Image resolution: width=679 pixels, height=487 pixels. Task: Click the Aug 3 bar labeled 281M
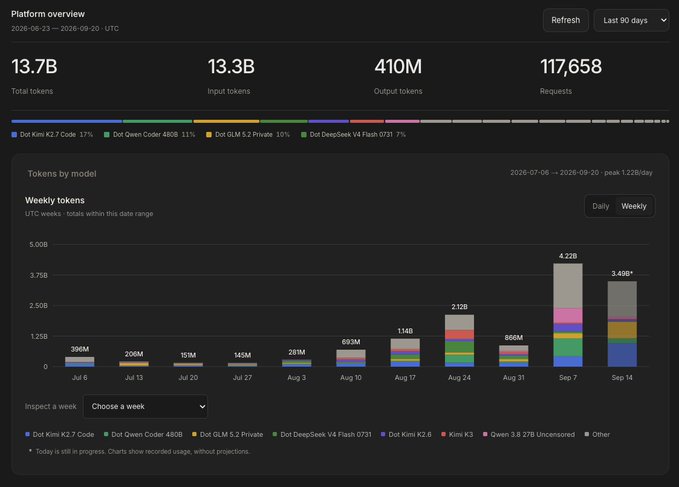point(297,363)
